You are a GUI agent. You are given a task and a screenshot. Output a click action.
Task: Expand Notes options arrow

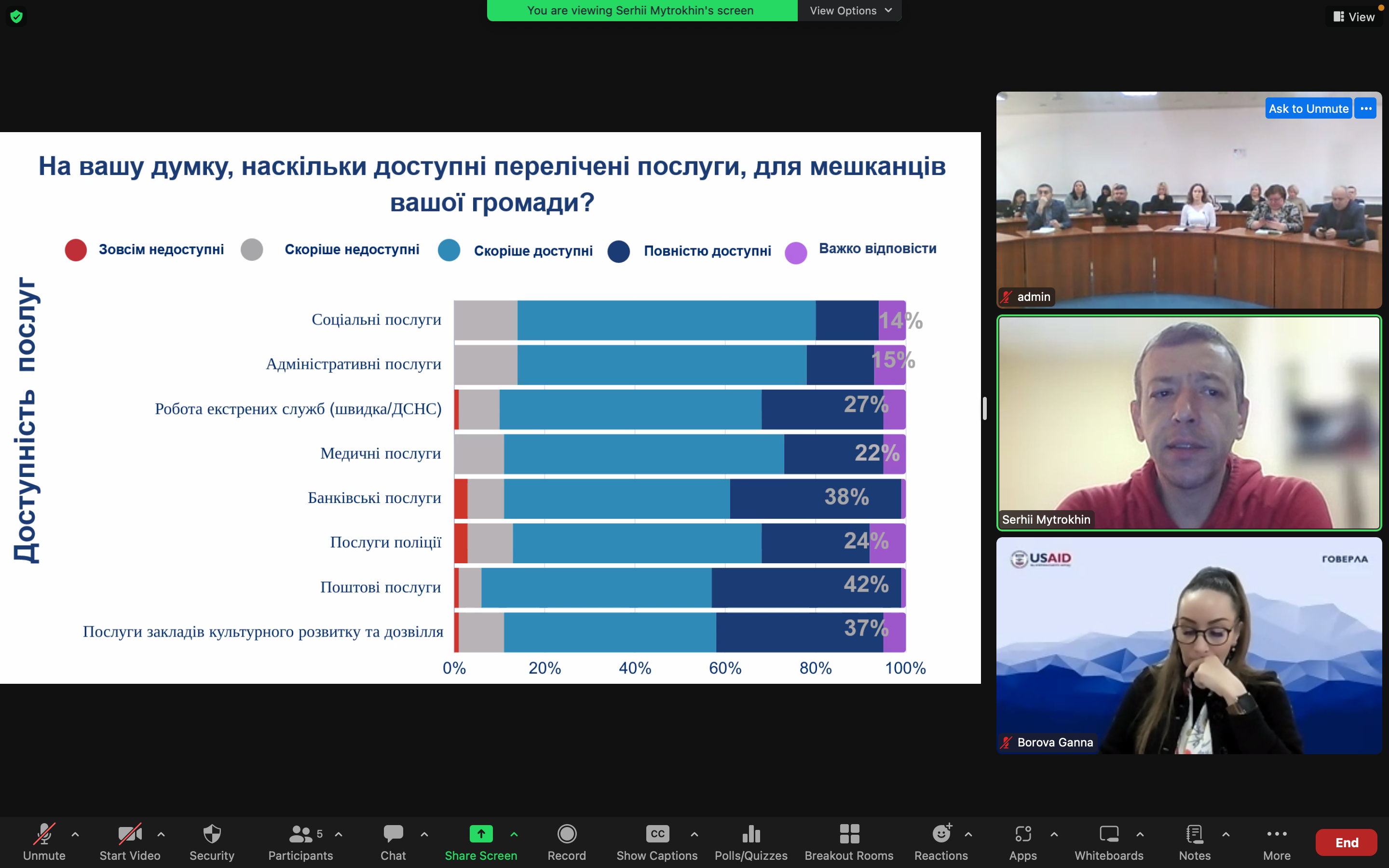pyautogui.click(x=1226, y=834)
